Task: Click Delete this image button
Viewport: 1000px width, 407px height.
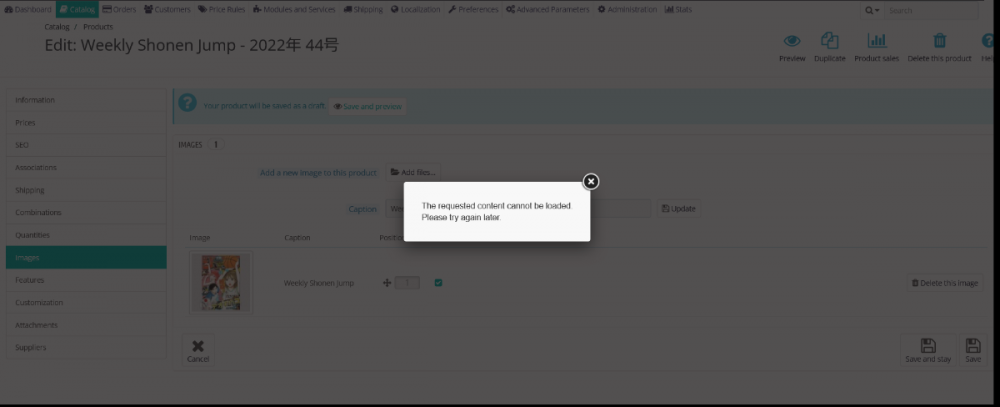Action: pos(944,283)
